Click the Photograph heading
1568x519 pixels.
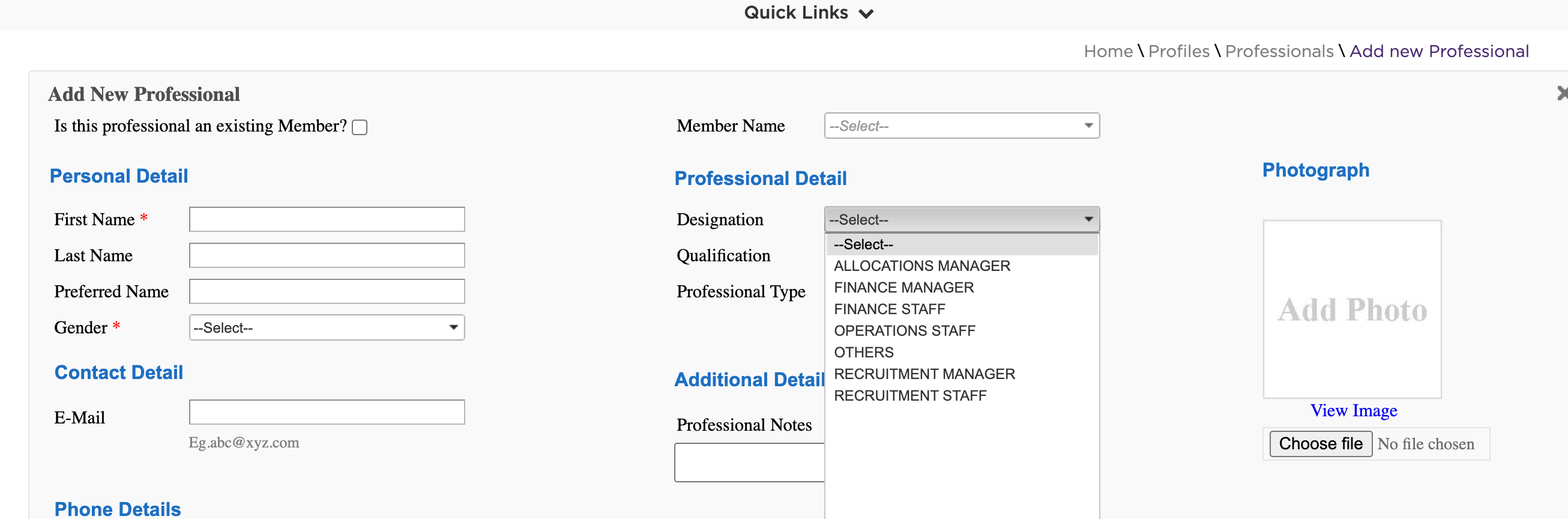pos(1315,170)
